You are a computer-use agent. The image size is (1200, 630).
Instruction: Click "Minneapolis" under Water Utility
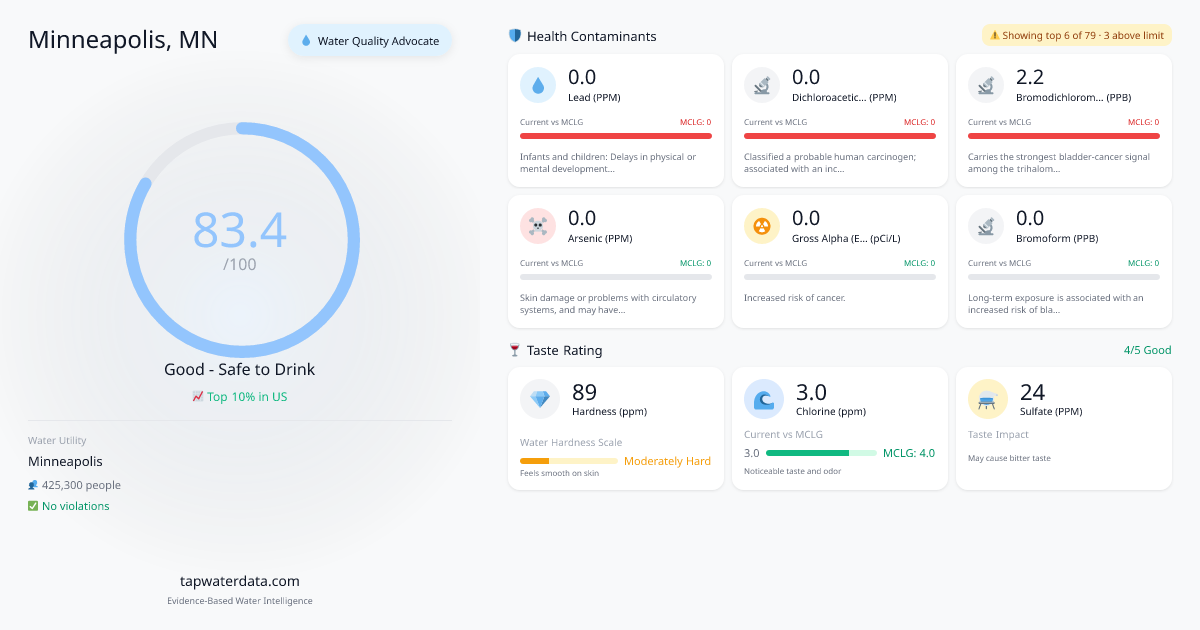tap(65, 461)
